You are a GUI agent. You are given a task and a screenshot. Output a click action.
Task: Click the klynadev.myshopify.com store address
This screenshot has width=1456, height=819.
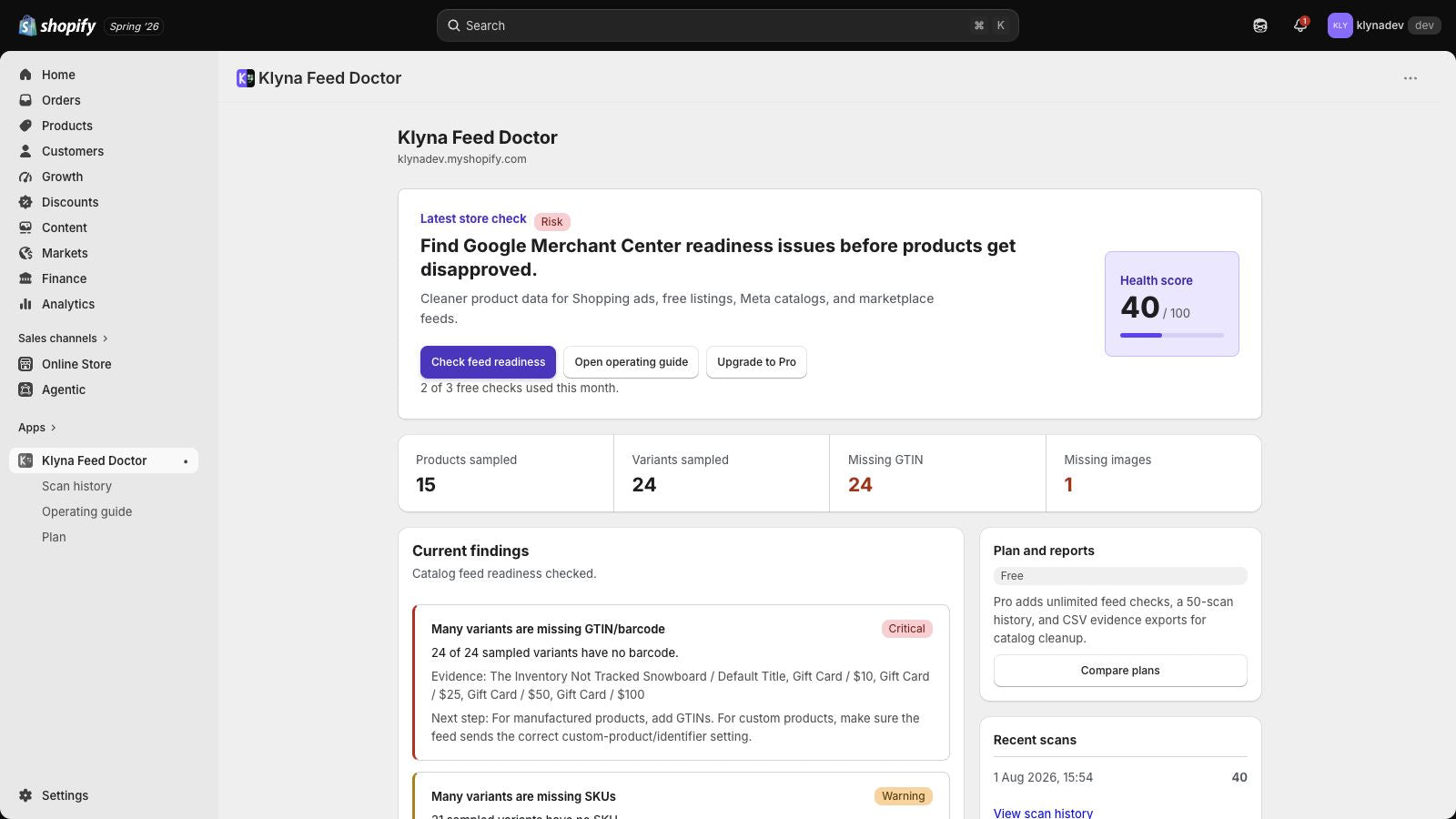462,159
